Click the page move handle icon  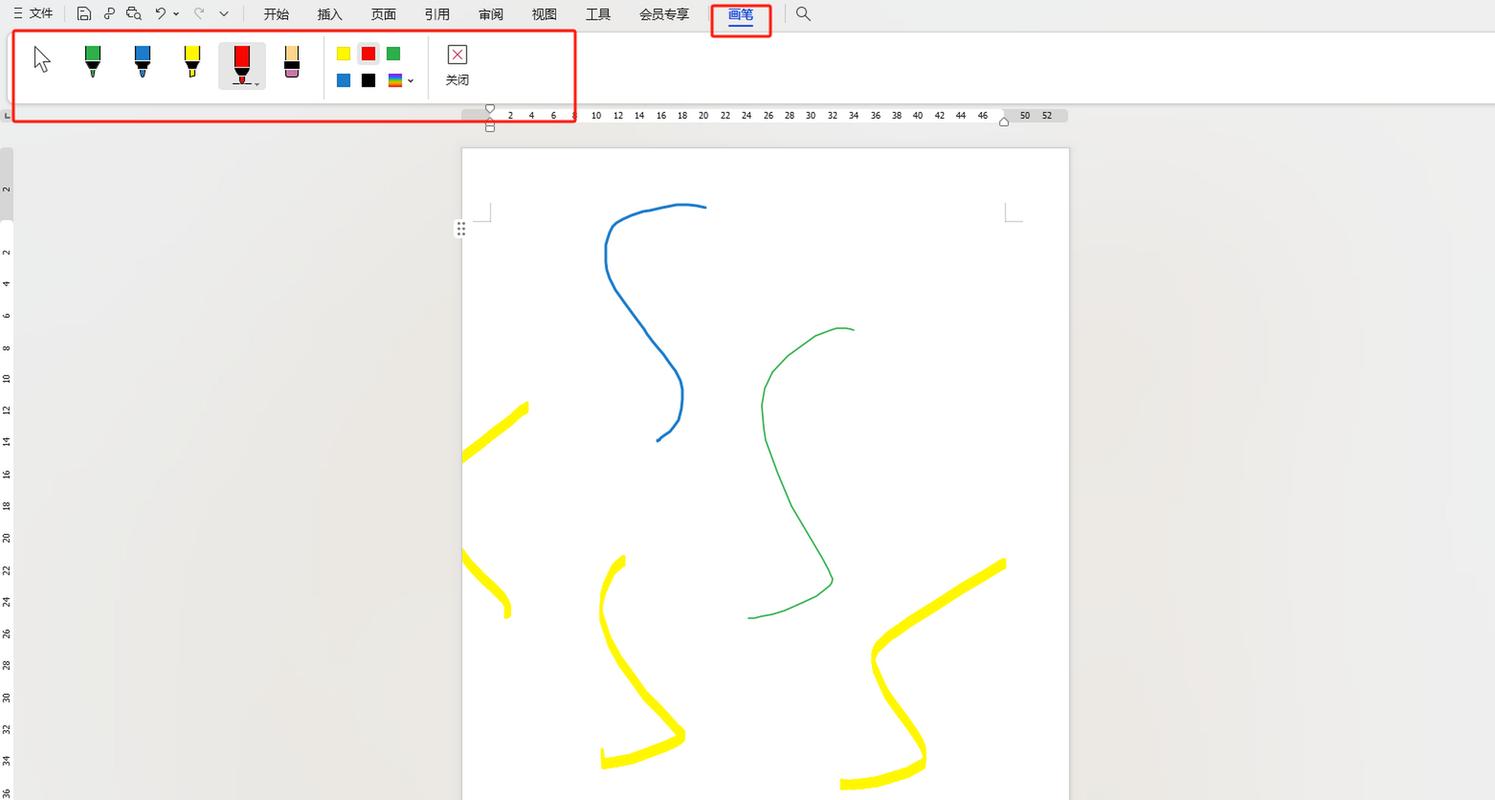[461, 229]
